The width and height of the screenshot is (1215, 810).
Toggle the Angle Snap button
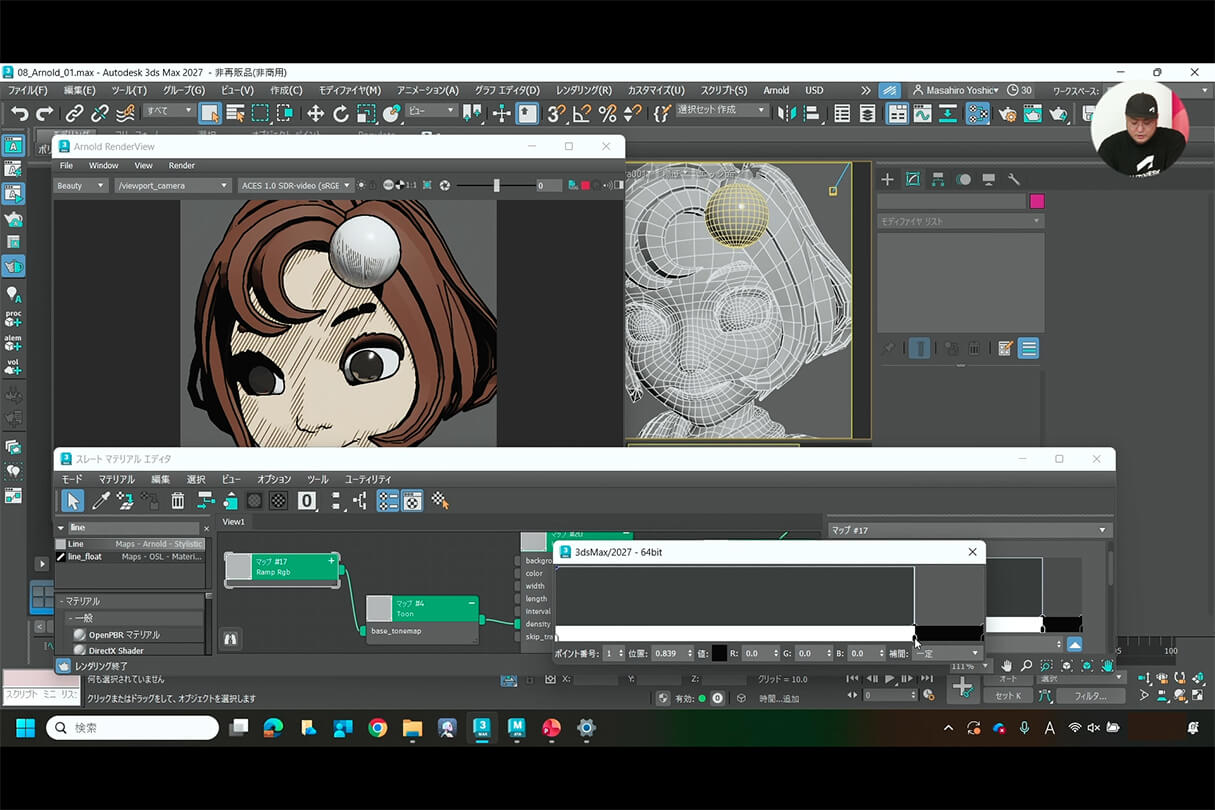[582, 113]
